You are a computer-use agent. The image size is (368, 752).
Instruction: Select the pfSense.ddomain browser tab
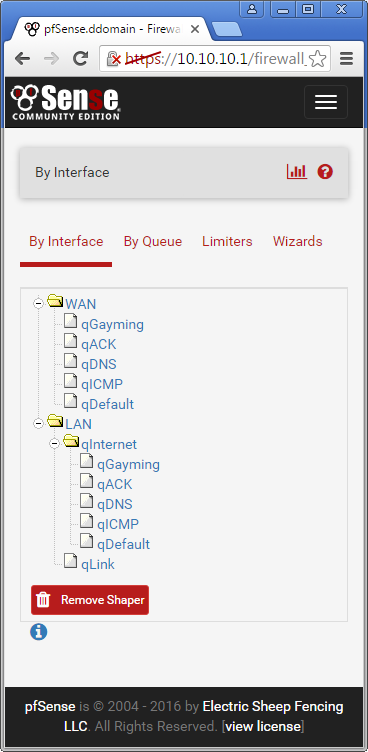pyautogui.click(x=112, y=29)
